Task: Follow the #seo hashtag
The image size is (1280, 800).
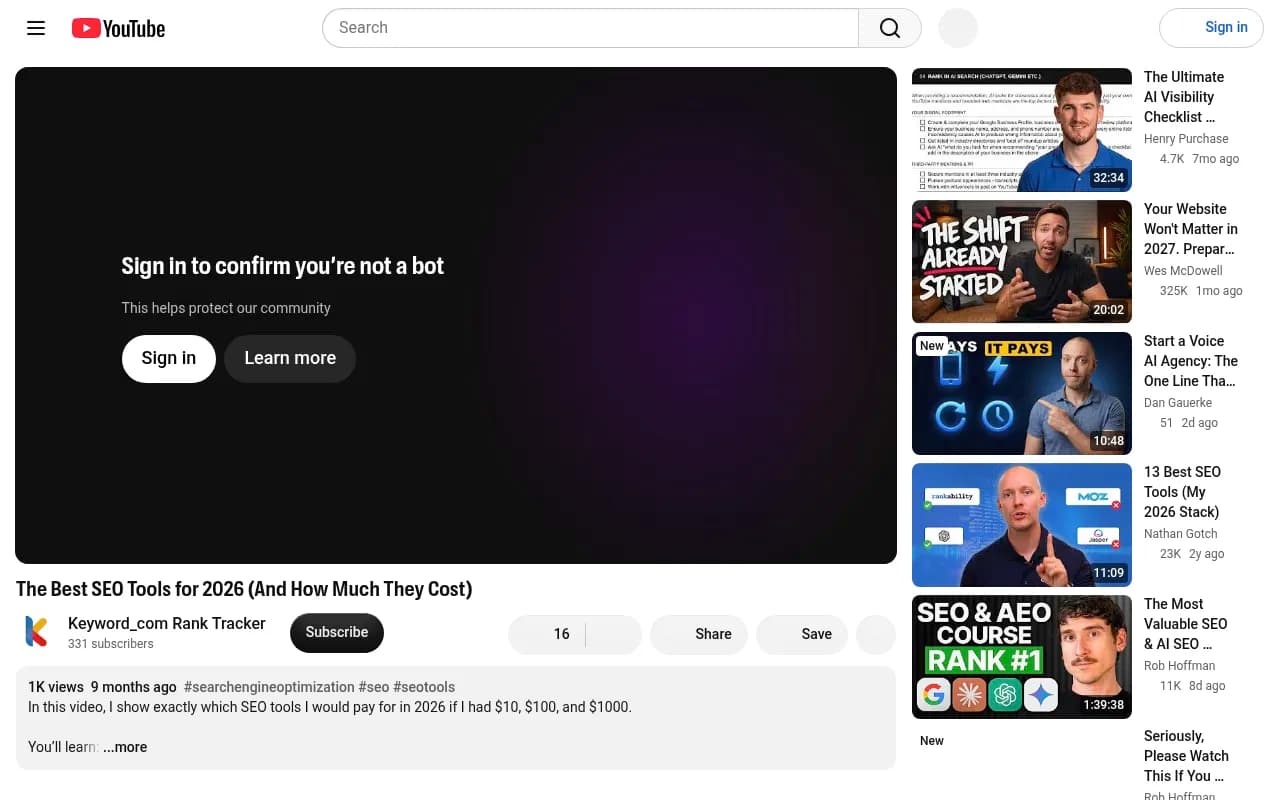Action: (374, 687)
